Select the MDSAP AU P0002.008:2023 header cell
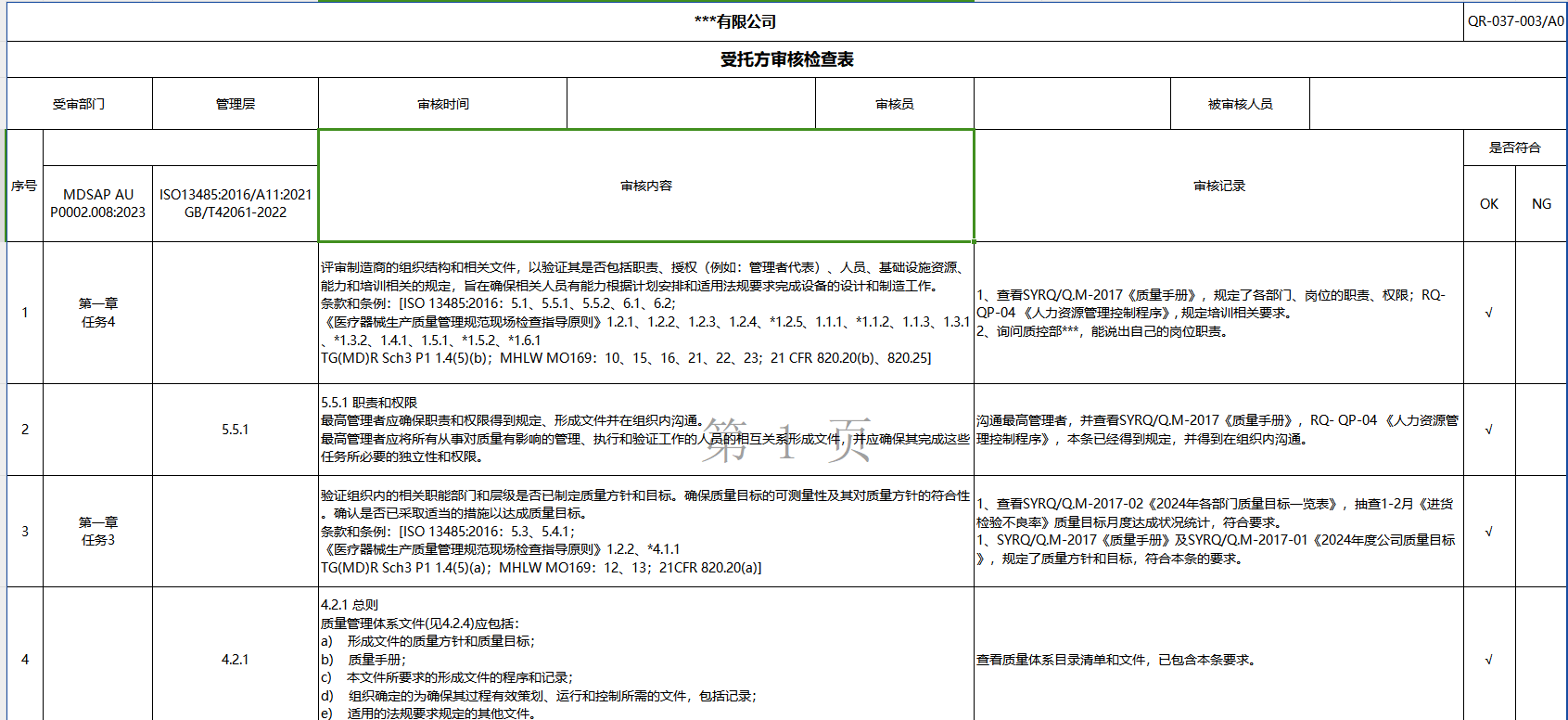Image resolution: width=1568 pixels, height=720 pixels. click(x=97, y=203)
